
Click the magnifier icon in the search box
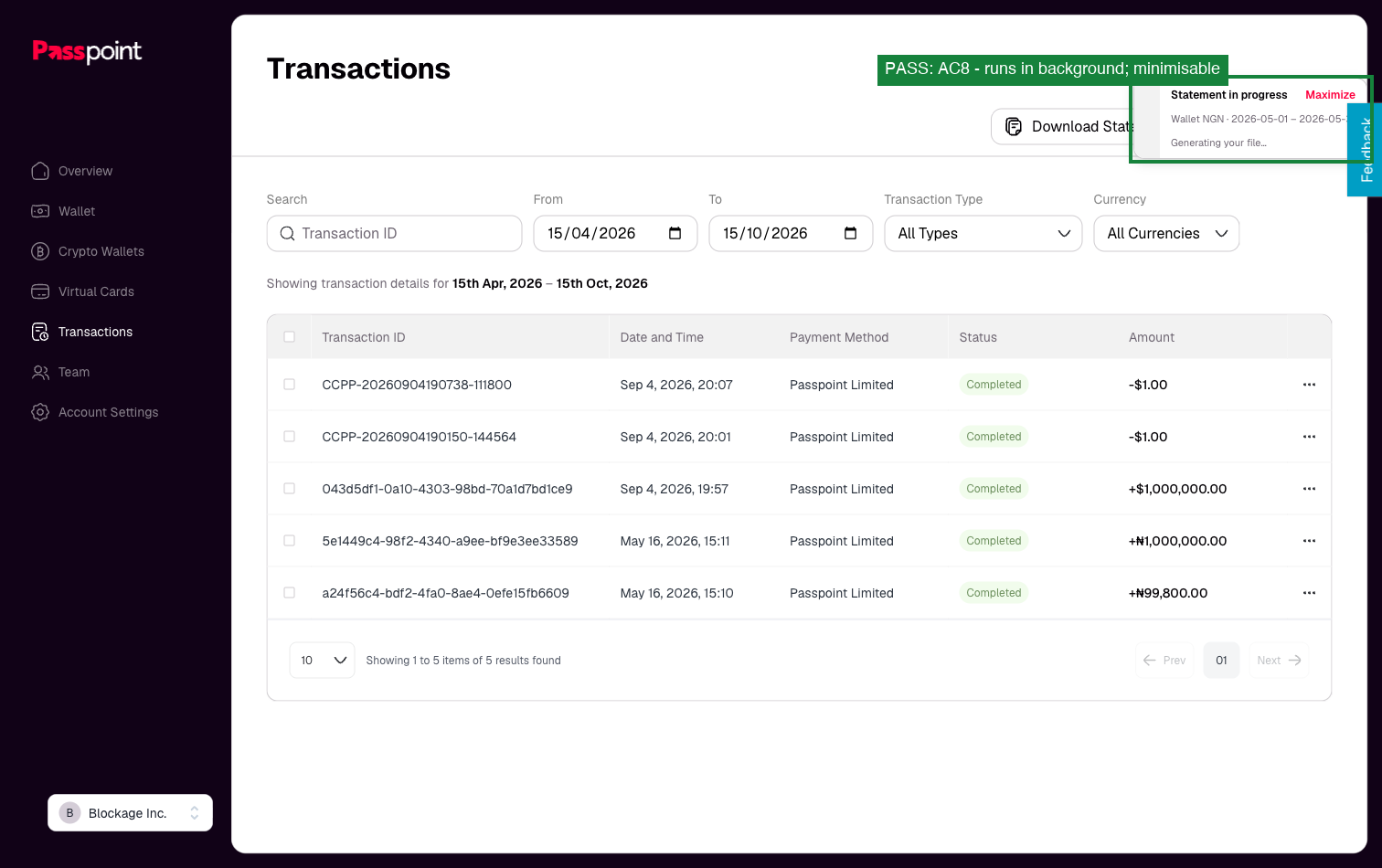(287, 234)
